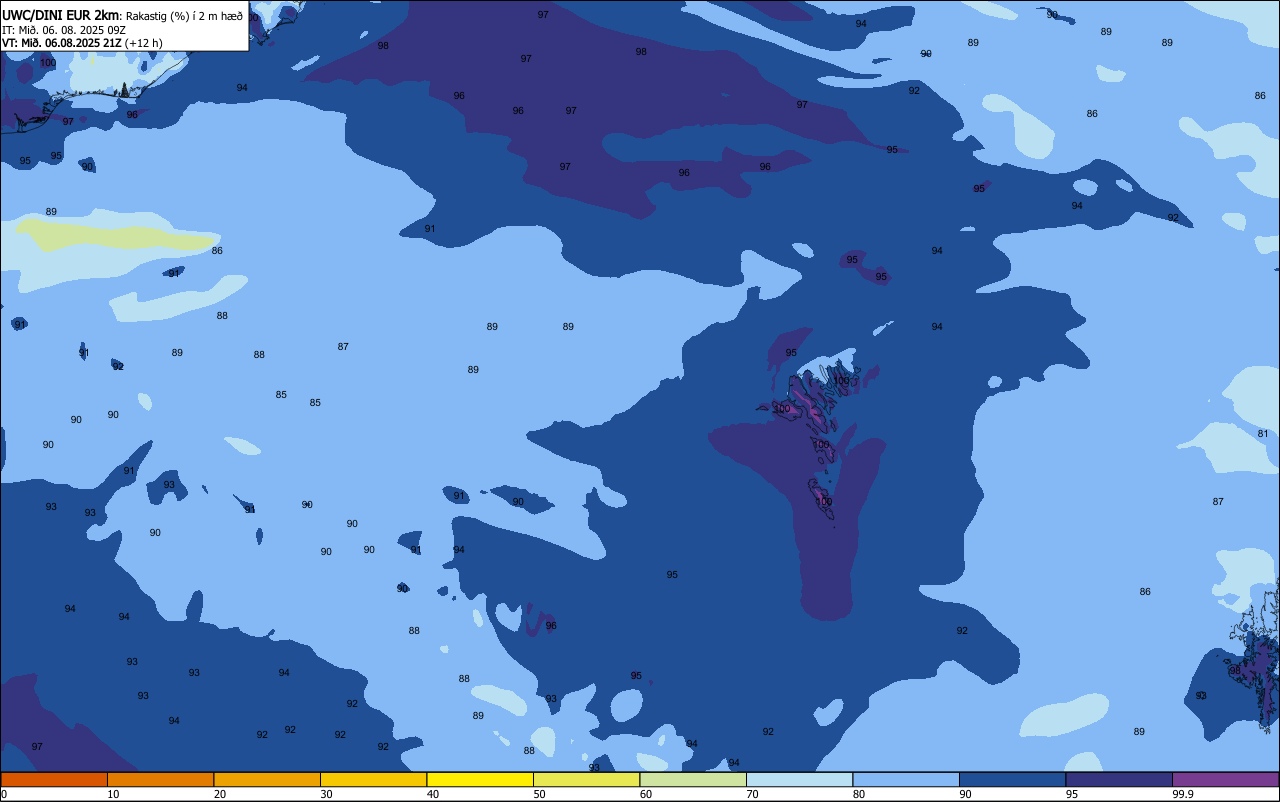Click the 30–40 golden legend swatch
This screenshot has height=802, width=1280.
click(373, 779)
